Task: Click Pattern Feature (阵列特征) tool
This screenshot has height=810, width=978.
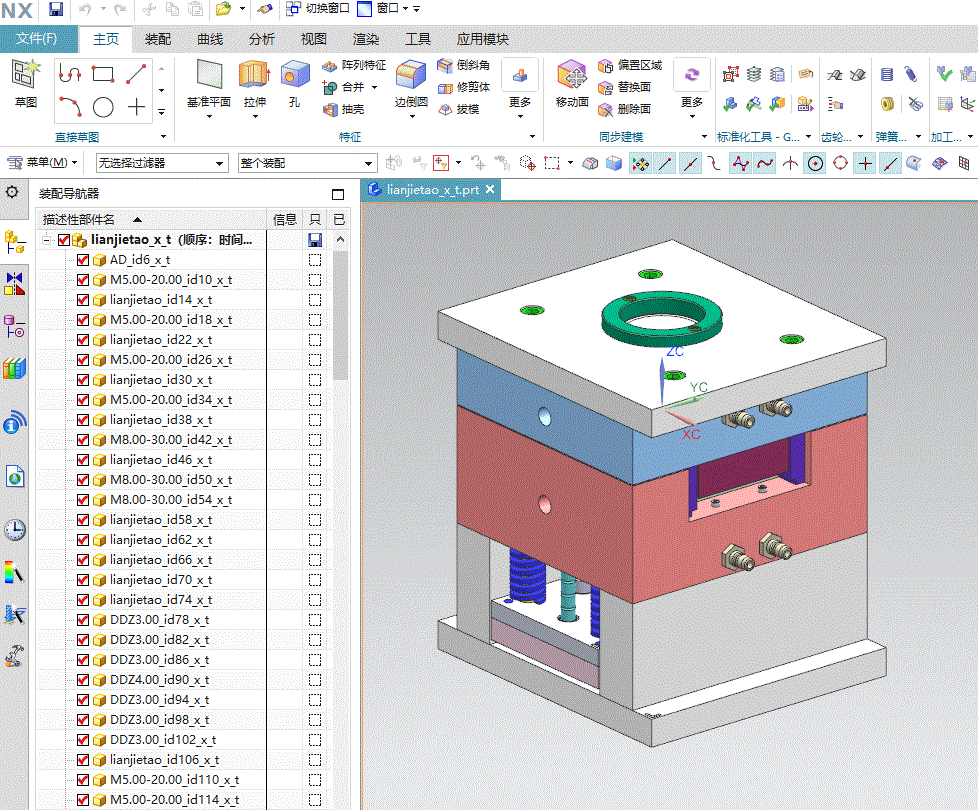Action: (x=354, y=65)
